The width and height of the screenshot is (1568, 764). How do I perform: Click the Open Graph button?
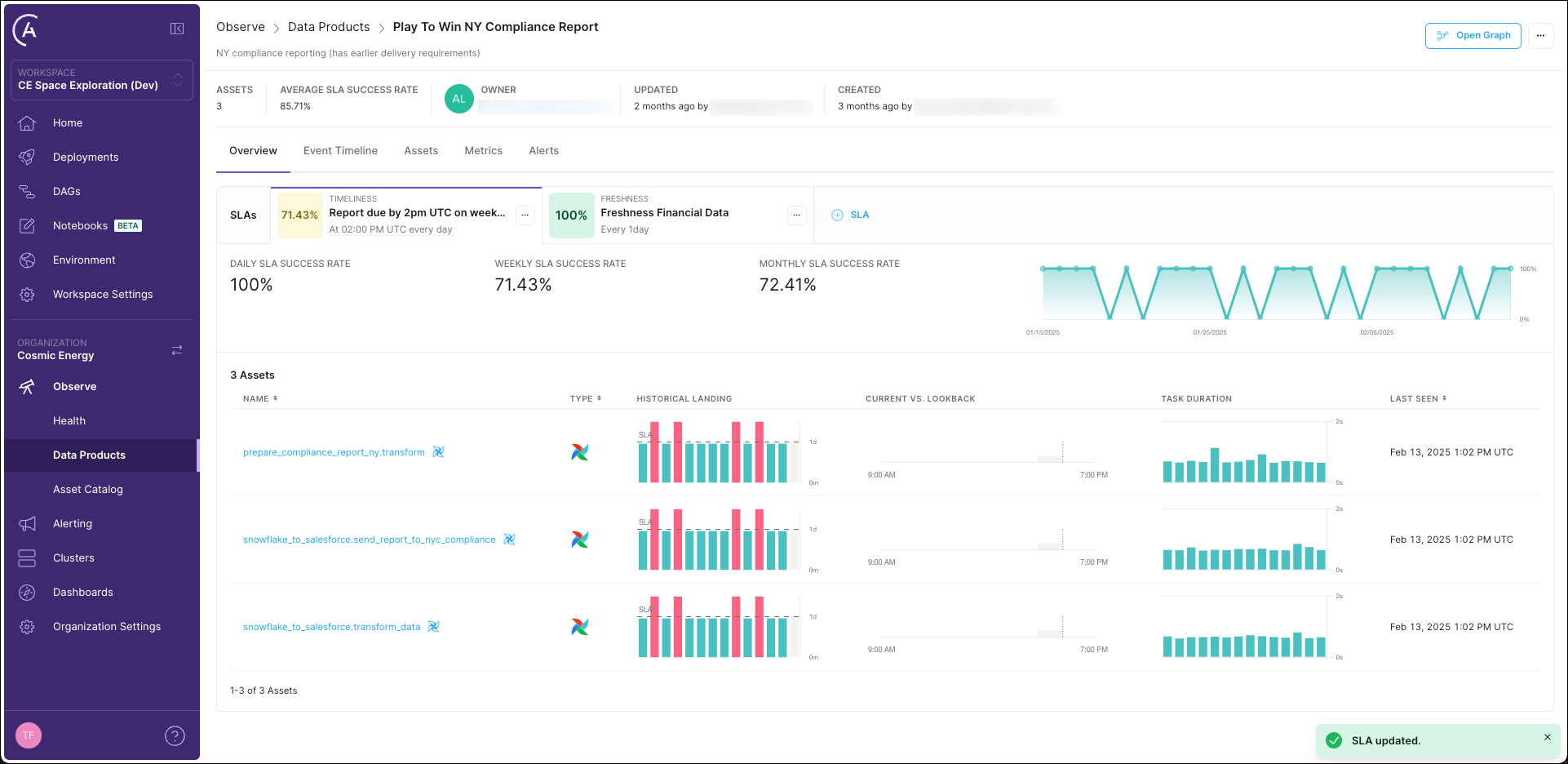click(1473, 36)
